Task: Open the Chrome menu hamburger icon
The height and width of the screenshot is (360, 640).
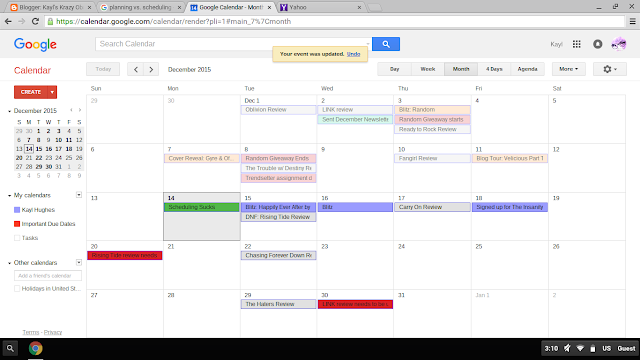Action: click(x=632, y=21)
